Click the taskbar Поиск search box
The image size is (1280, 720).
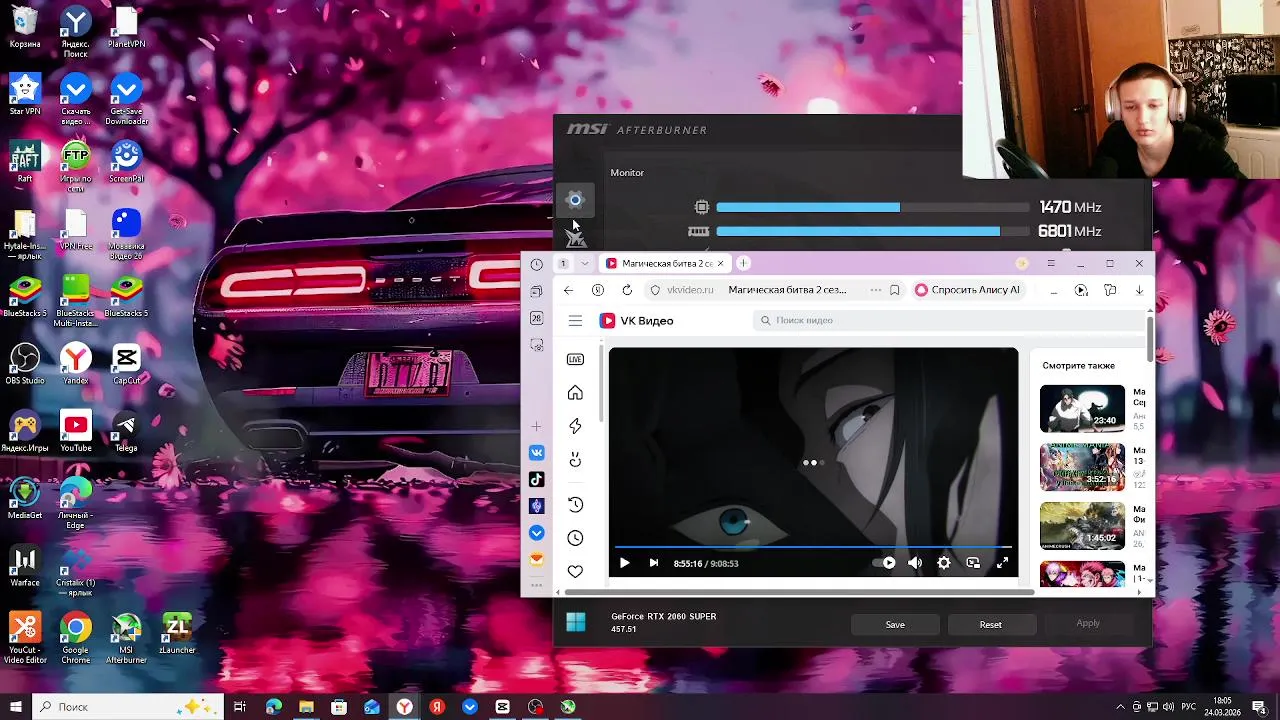click(x=129, y=707)
